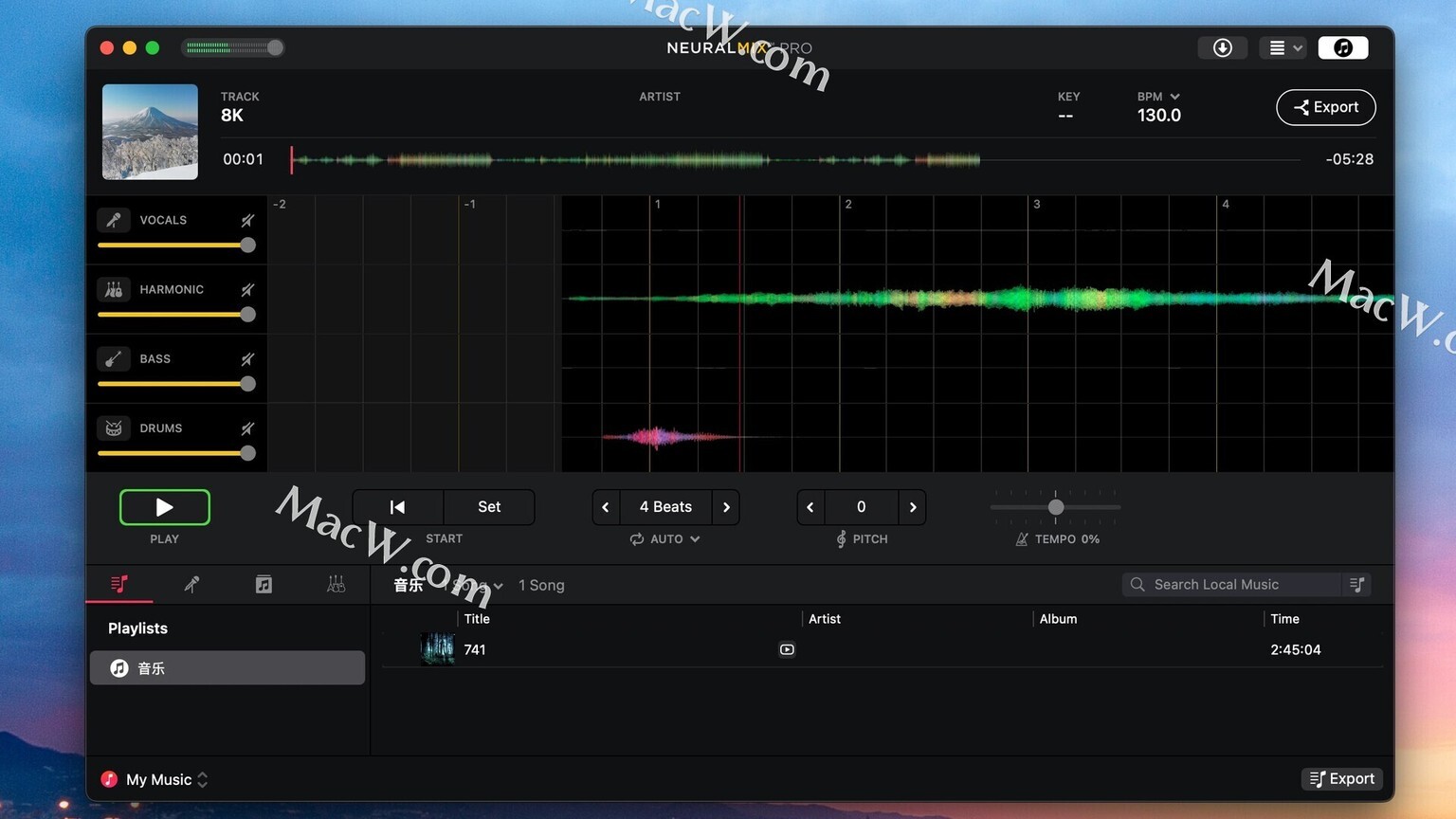This screenshot has height=819, width=1456.
Task: Mute the Harmonic track
Action: coord(247,289)
